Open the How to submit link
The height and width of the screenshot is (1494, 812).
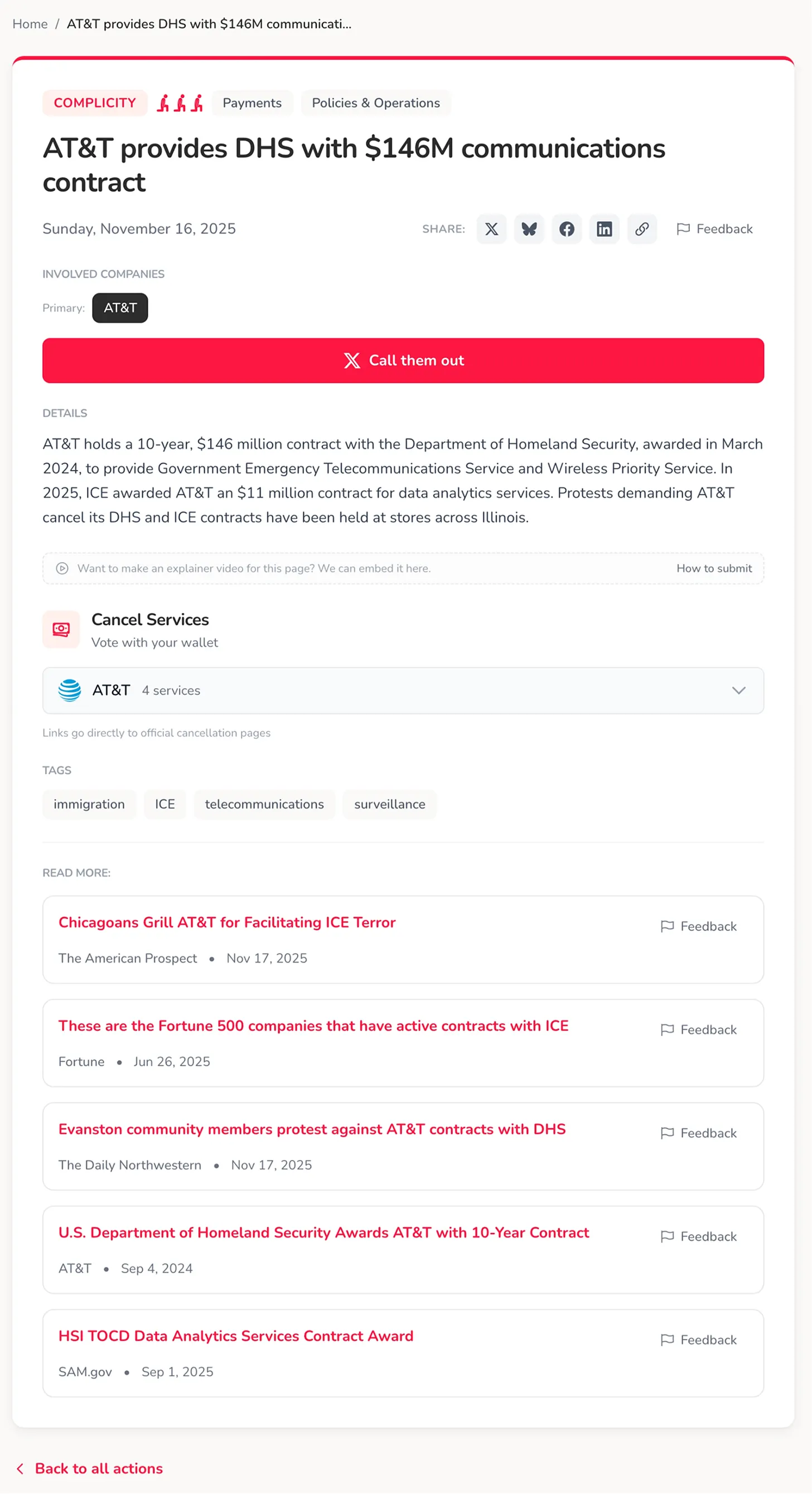[x=714, y=568]
